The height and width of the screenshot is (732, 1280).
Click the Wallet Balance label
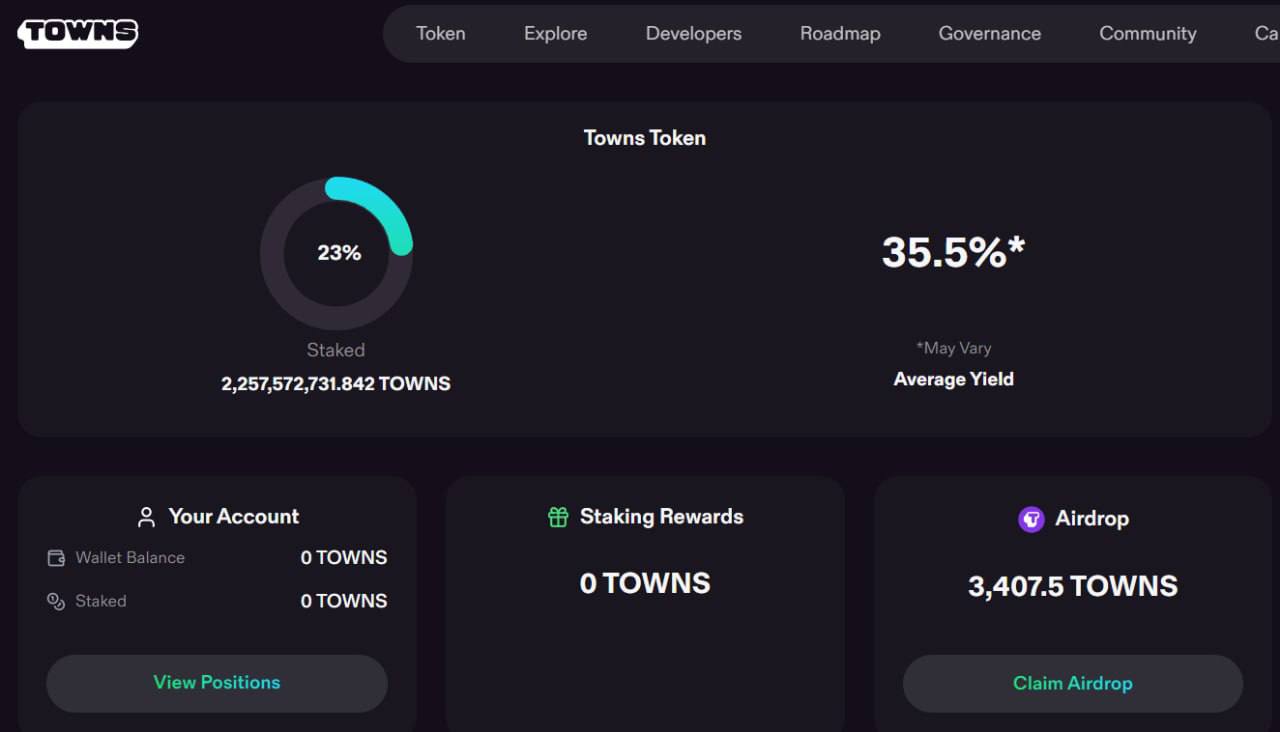coord(130,558)
